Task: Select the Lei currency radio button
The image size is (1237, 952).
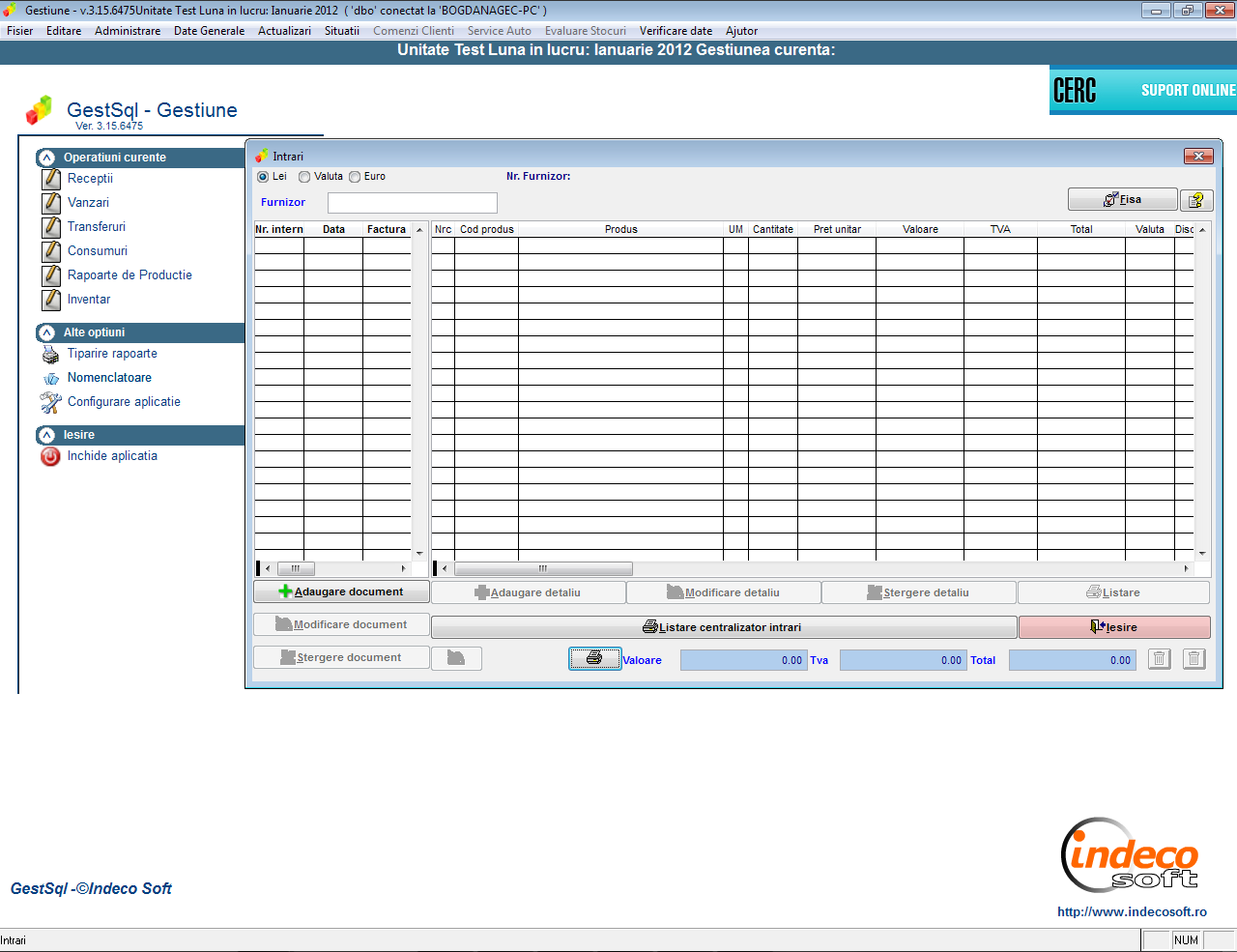Action: 263,177
